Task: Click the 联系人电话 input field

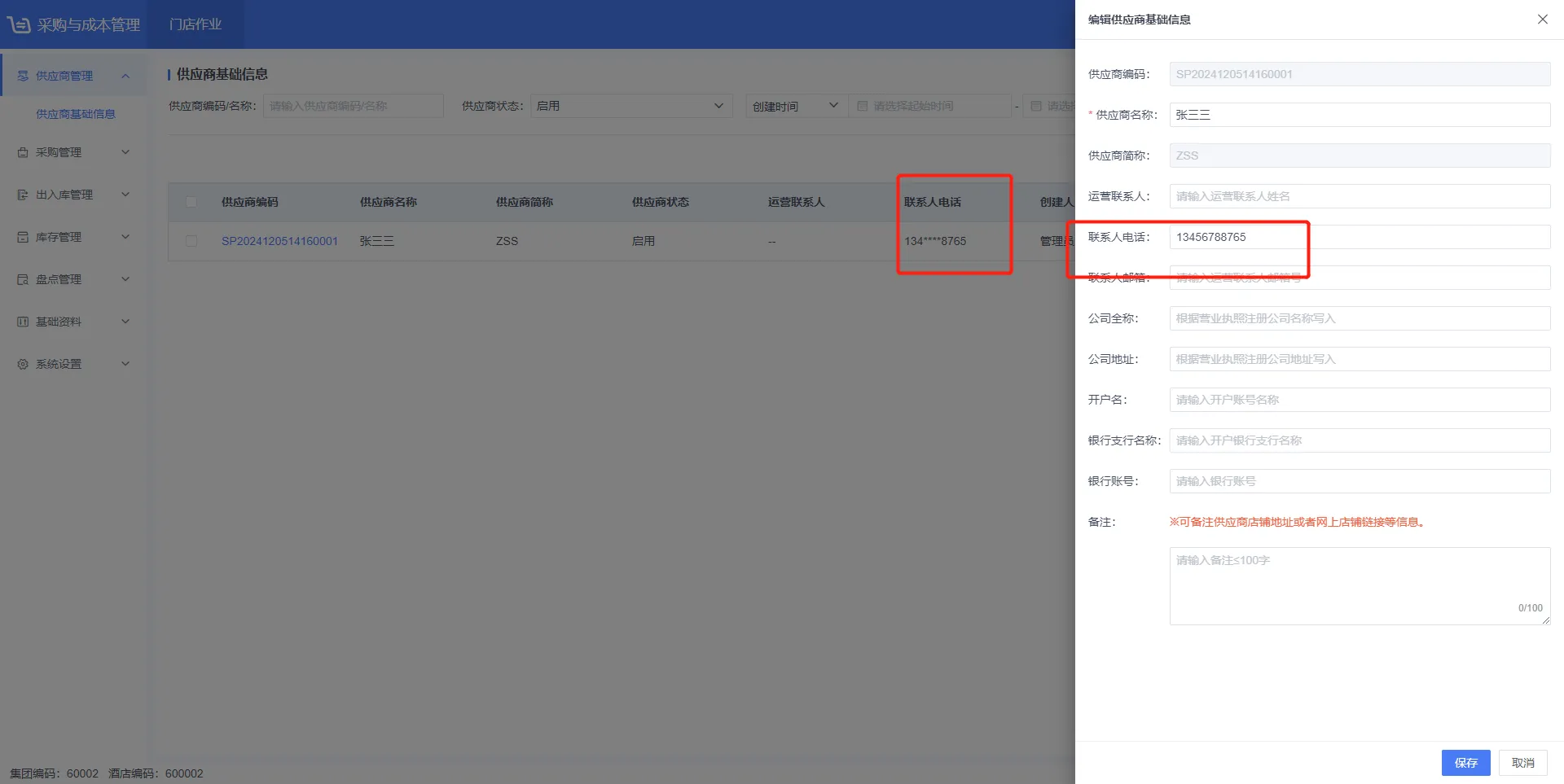Action: [x=1360, y=237]
